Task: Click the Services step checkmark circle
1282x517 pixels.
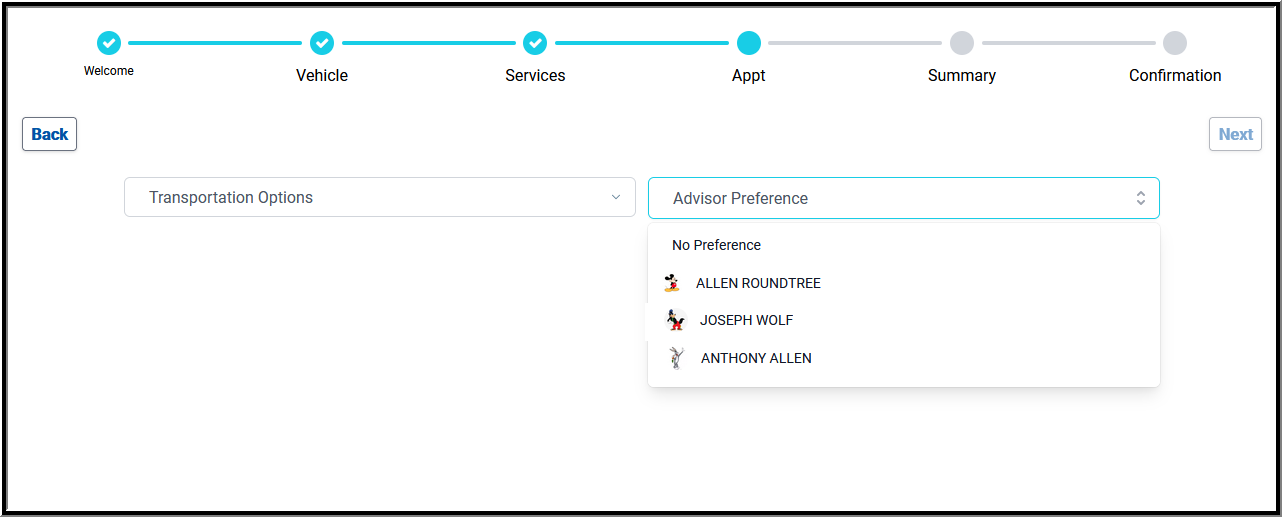Action: tap(535, 43)
